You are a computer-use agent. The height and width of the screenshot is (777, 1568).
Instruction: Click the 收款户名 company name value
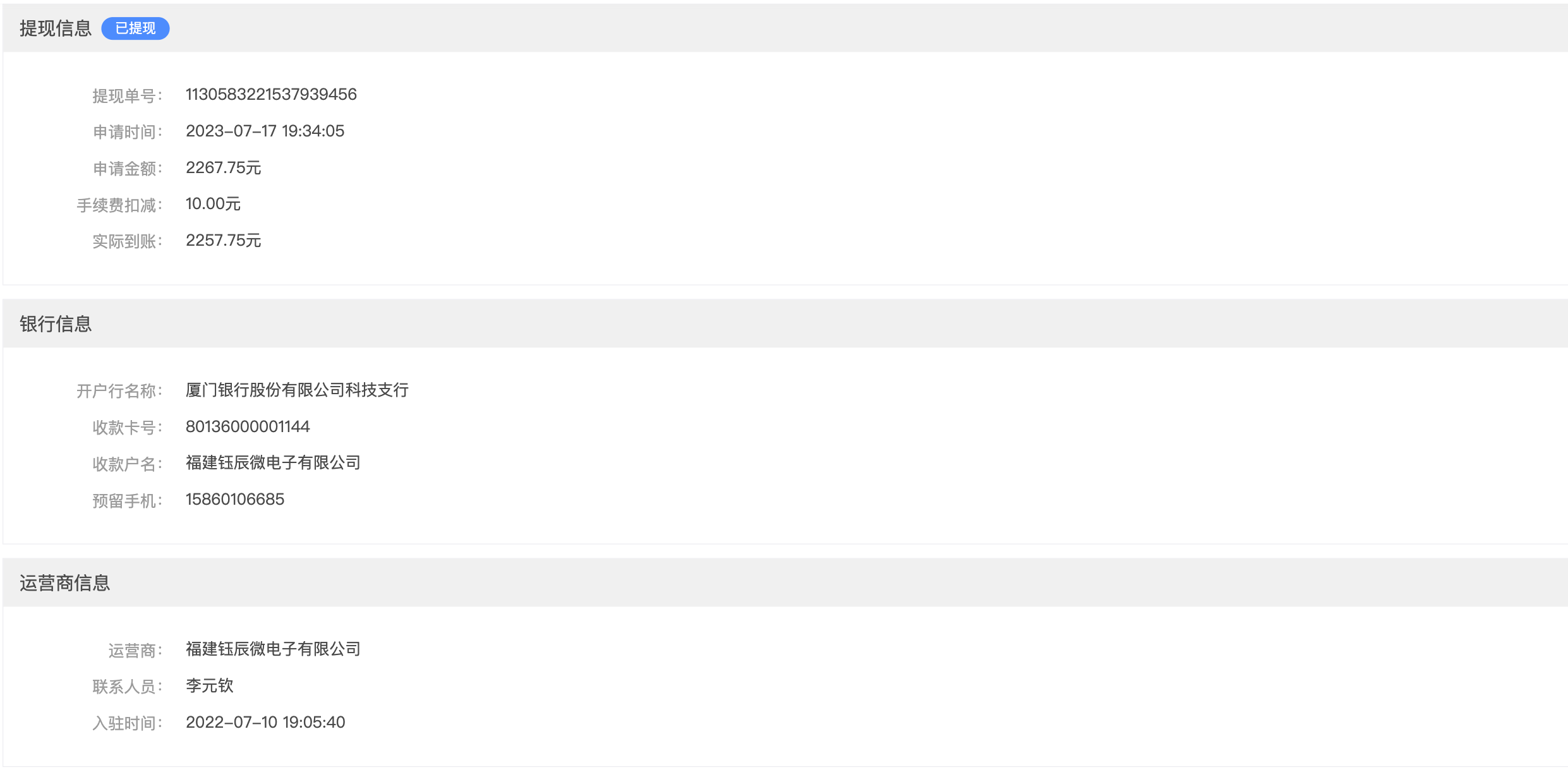(x=273, y=462)
